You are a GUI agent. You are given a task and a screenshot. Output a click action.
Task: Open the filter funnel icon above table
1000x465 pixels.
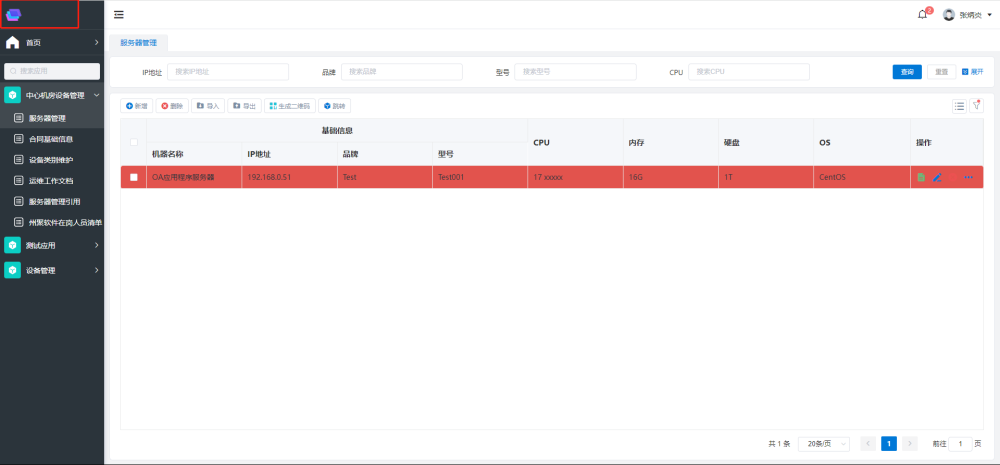tap(976, 105)
